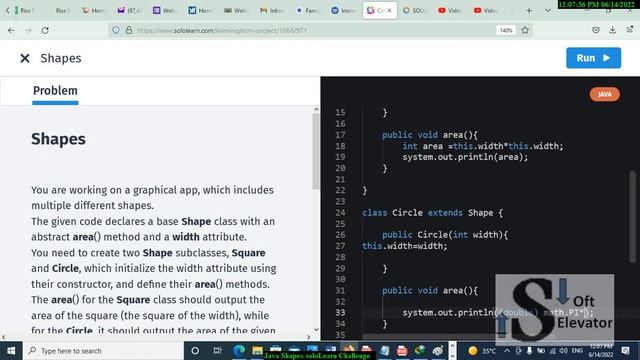This screenshot has height=360, width=640.
Task: Switch to the first YouTube Video tab
Action: click(x=451, y=11)
